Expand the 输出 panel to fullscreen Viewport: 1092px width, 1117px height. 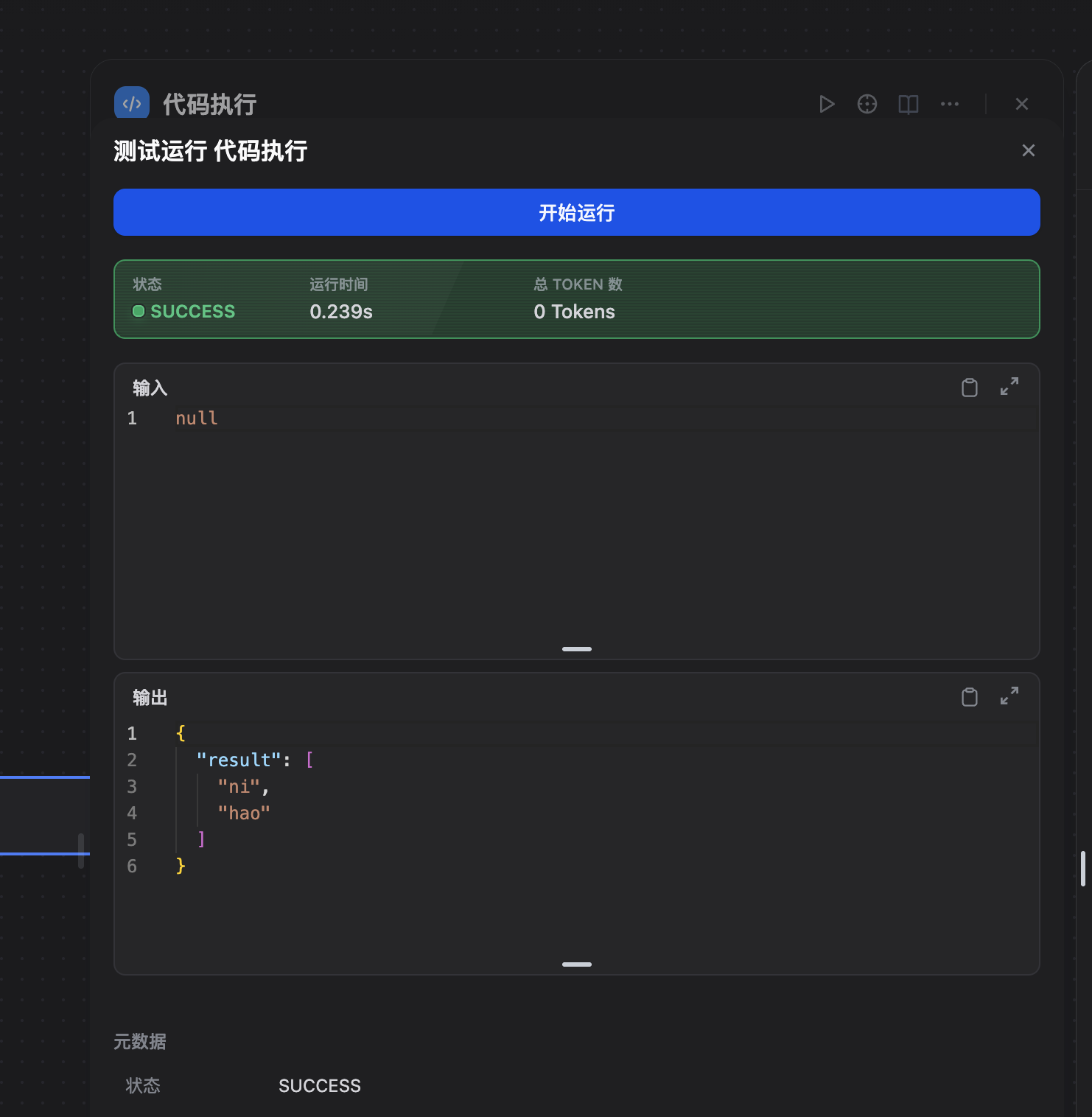click(1009, 696)
